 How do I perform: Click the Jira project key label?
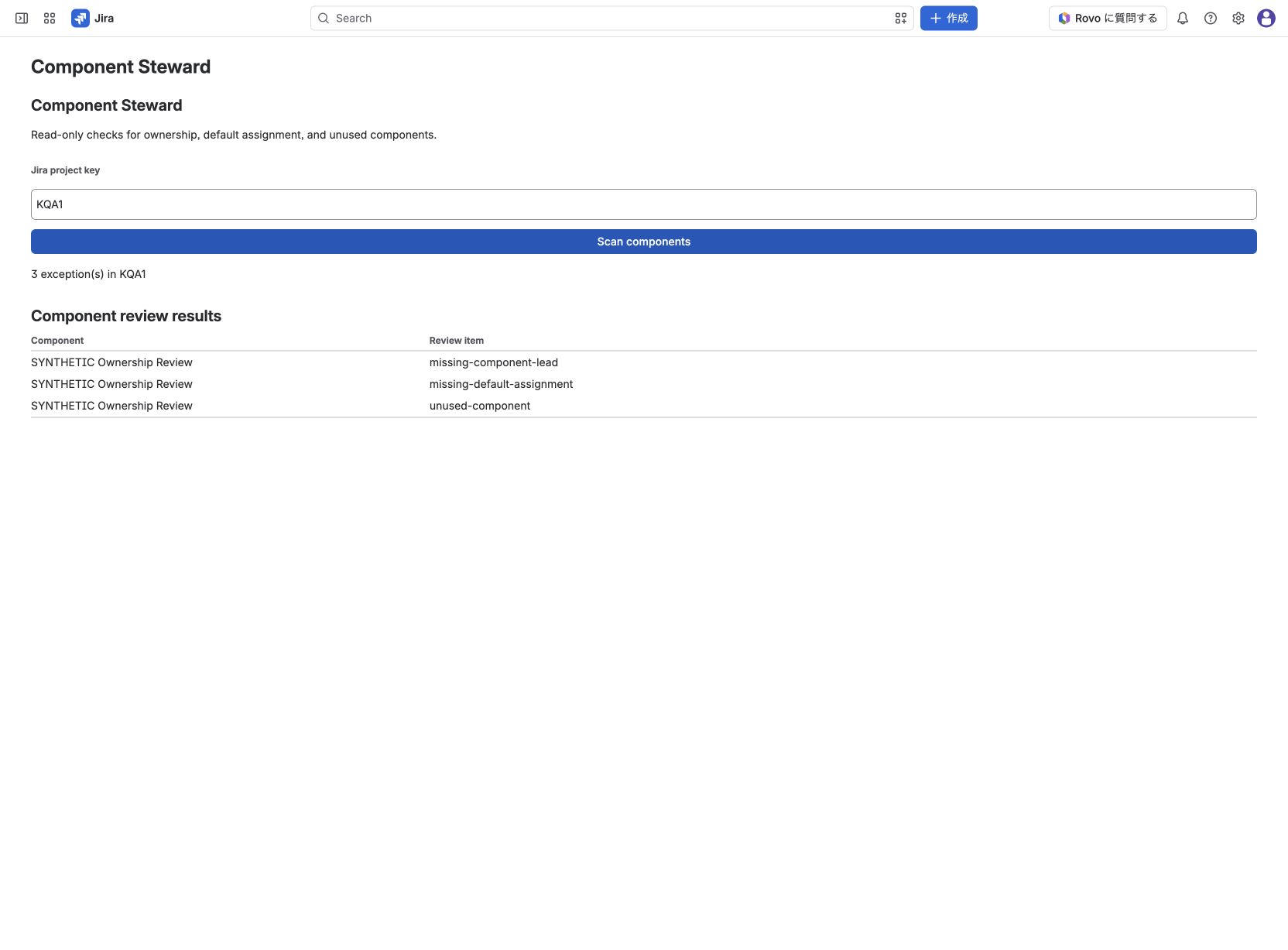click(65, 170)
